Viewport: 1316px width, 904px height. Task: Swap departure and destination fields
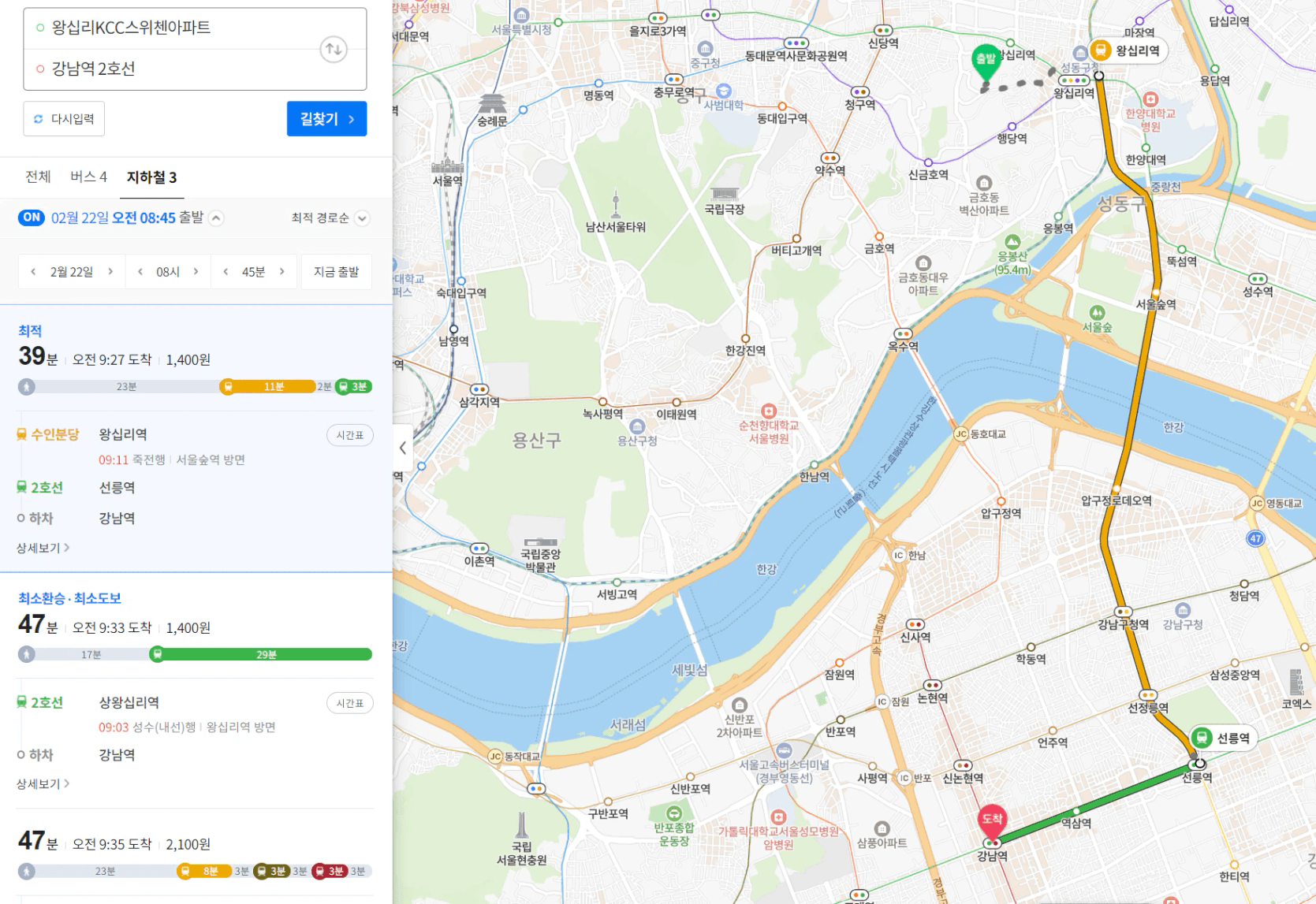pyautogui.click(x=334, y=50)
